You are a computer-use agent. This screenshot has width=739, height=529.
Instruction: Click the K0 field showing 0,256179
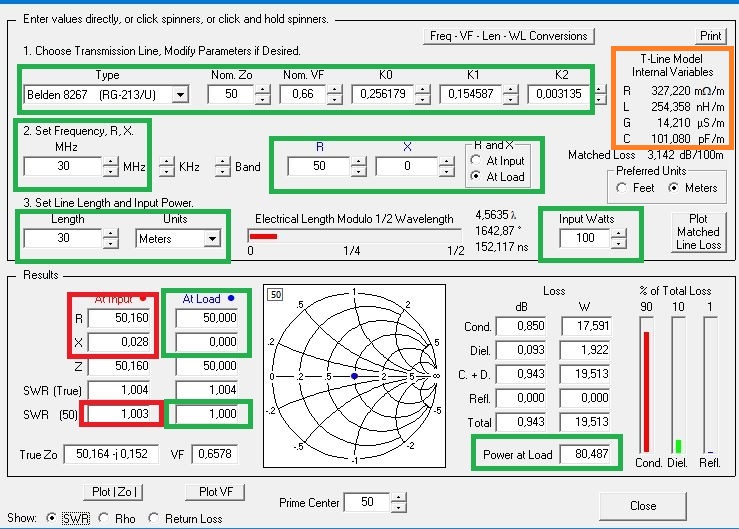383,94
